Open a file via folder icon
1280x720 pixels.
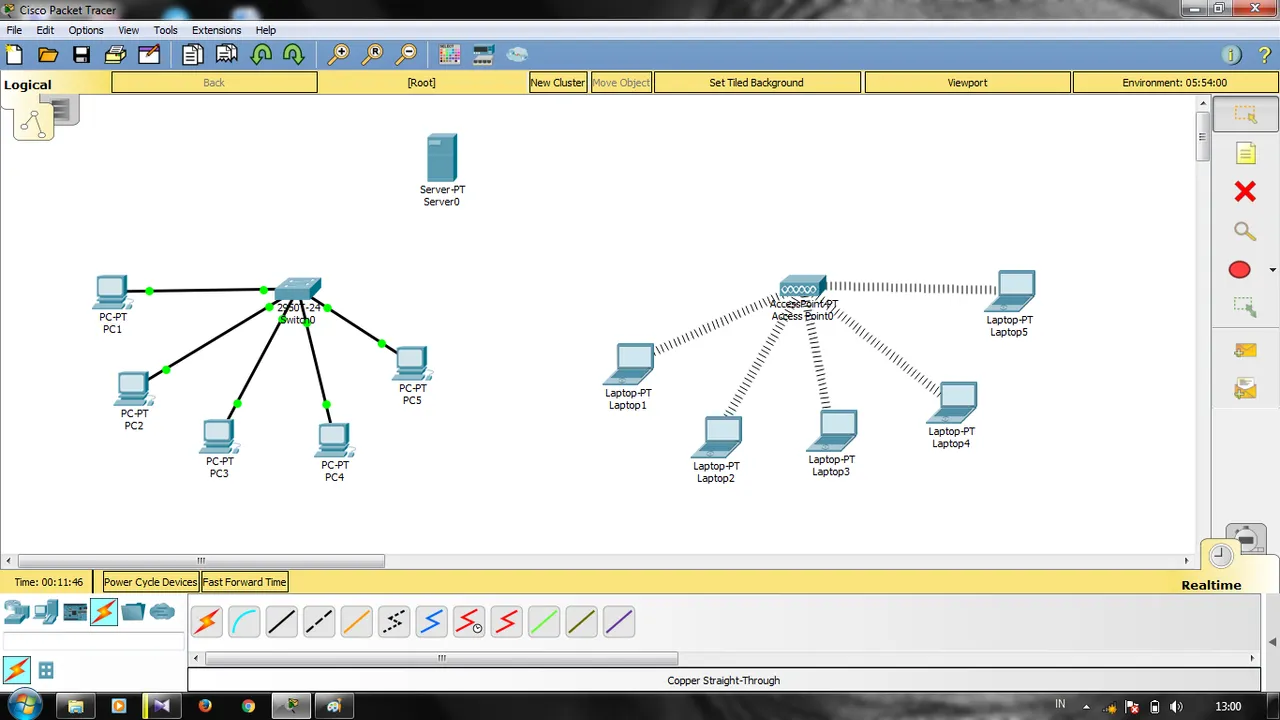(x=48, y=54)
